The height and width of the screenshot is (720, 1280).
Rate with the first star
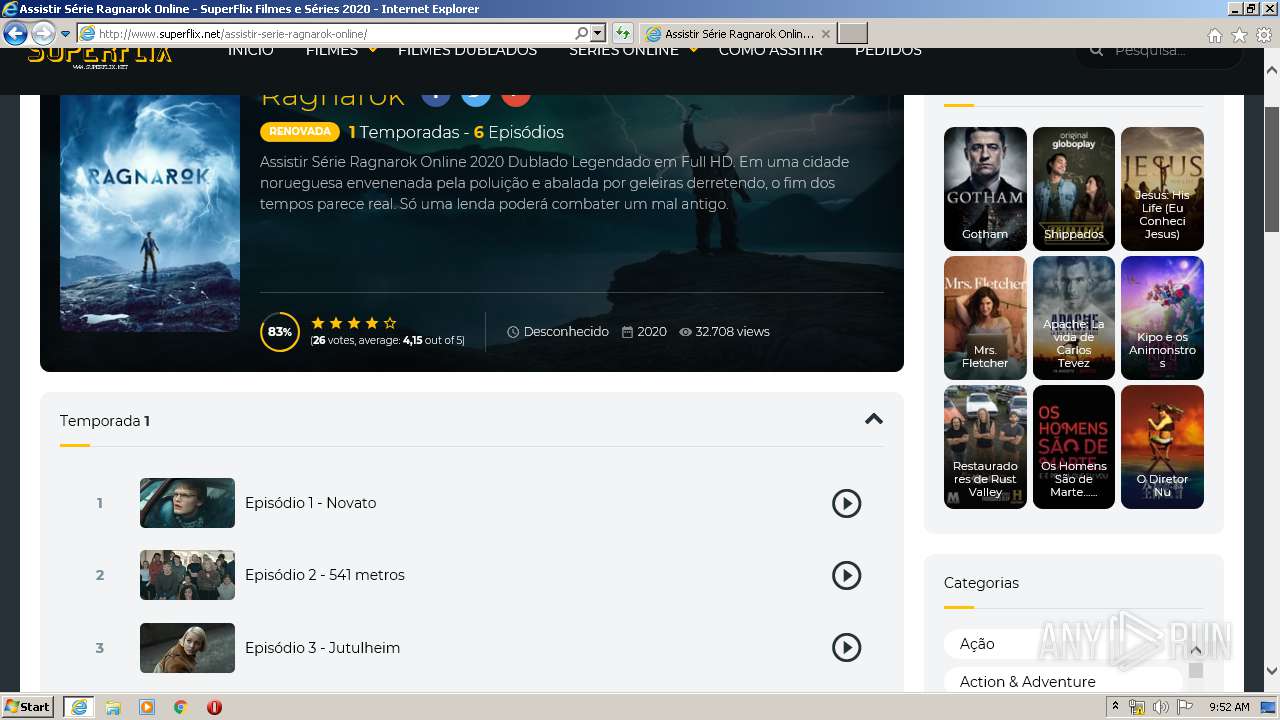pyautogui.click(x=318, y=323)
